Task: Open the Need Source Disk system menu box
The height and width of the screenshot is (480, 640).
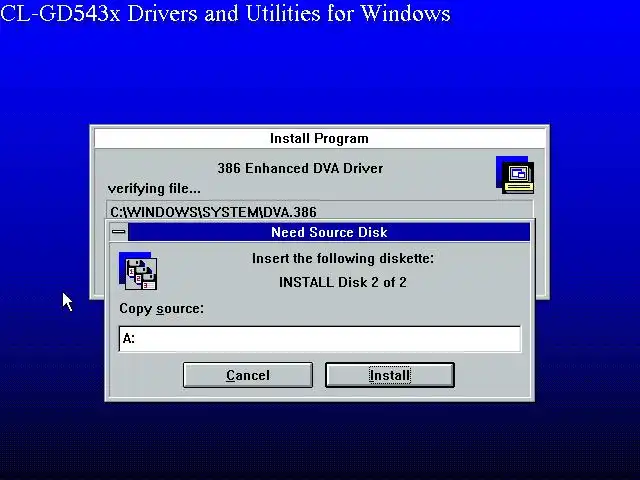Action: [119, 232]
